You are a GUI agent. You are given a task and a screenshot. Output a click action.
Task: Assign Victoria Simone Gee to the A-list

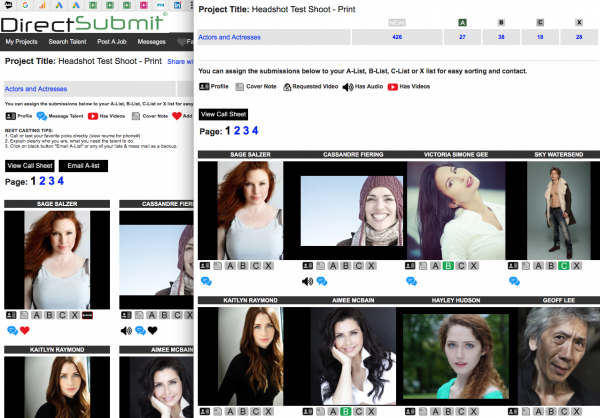[x=436, y=266]
